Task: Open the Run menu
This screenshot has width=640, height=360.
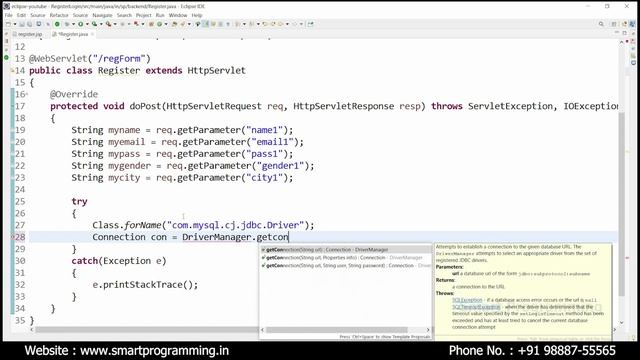Action: pos(160,15)
